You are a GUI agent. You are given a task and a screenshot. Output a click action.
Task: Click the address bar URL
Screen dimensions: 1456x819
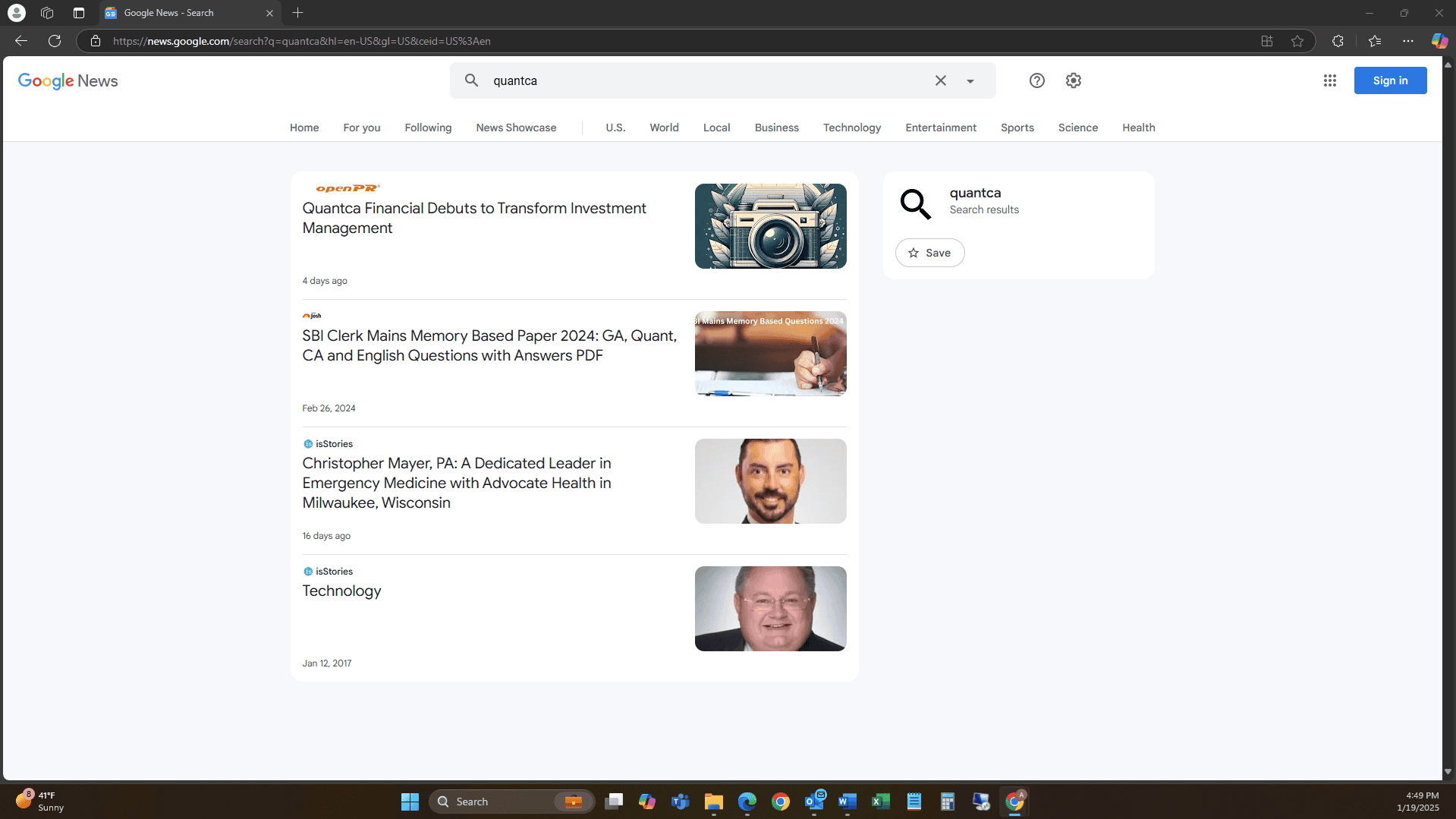pos(302,41)
